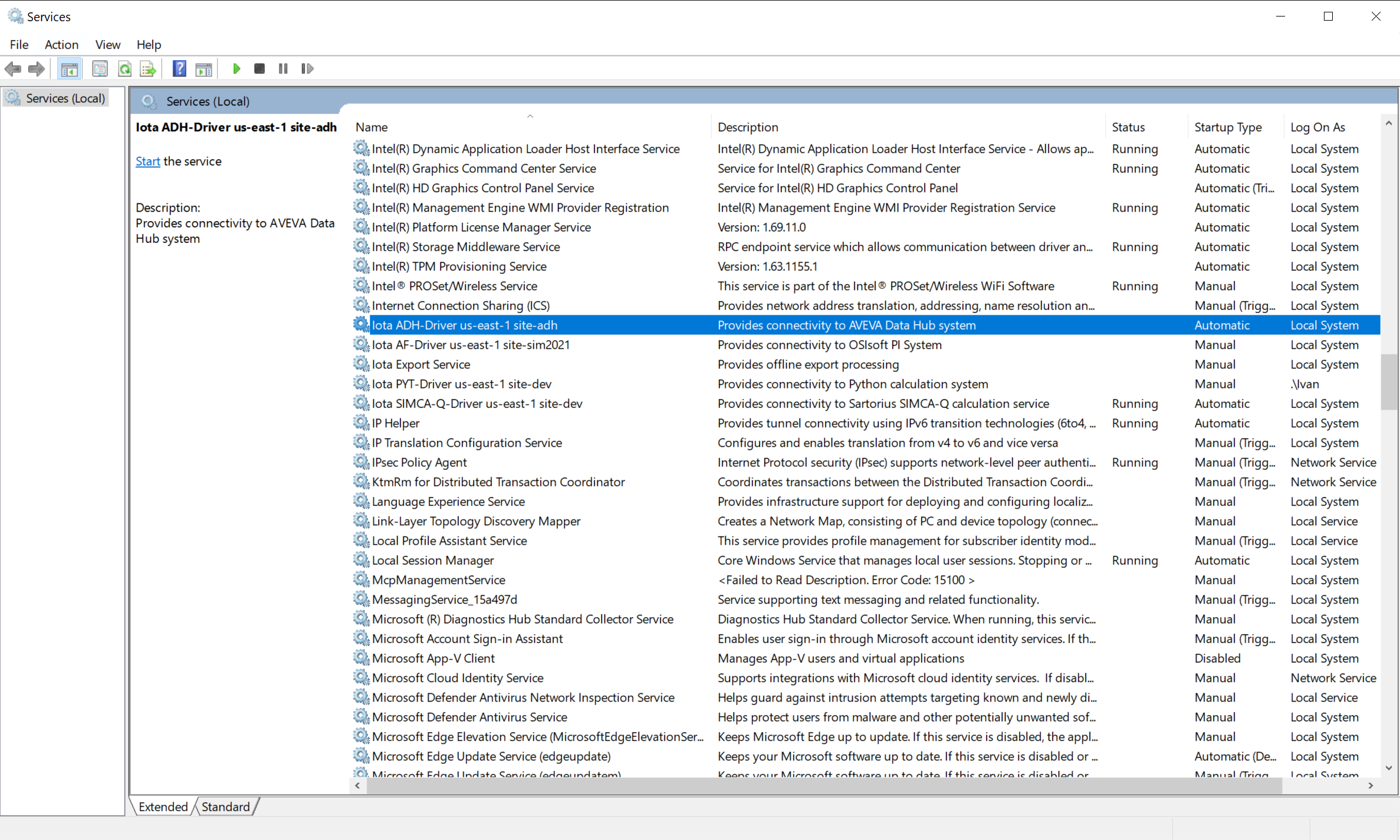The width and height of the screenshot is (1400, 840).
Task: Click the Restart Service toolbar icon
Action: coord(307,69)
